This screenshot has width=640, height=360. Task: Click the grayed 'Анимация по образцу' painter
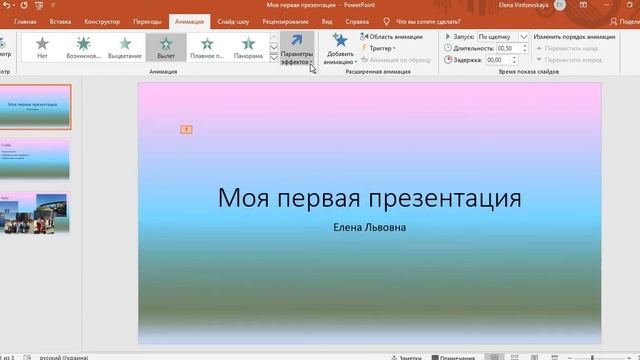click(x=396, y=60)
